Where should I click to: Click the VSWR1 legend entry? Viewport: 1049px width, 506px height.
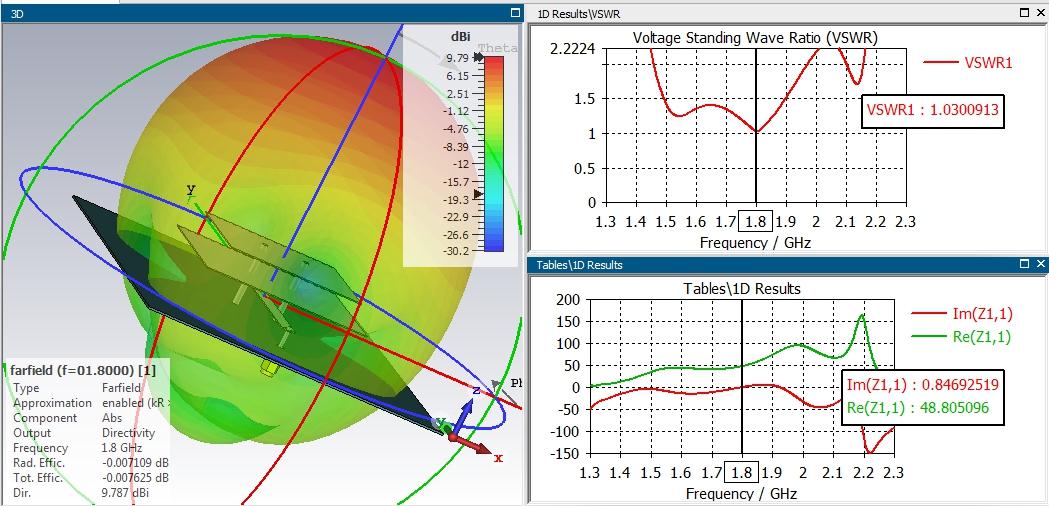[x=968, y=62]
